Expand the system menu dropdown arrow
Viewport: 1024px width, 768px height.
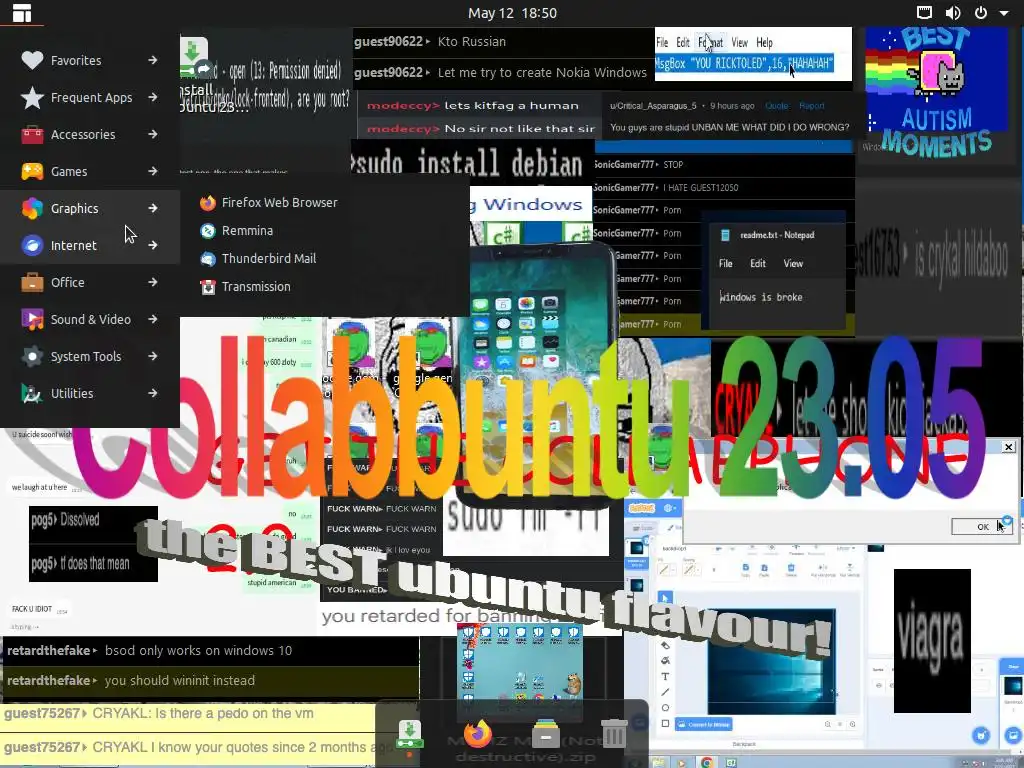(1004, 13)
